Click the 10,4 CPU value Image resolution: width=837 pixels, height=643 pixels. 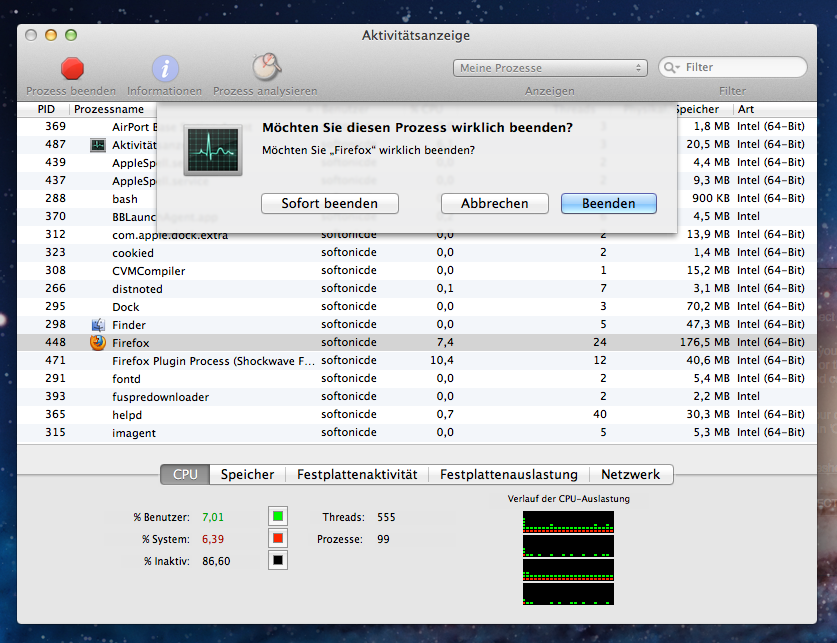(x=442, y=360)
